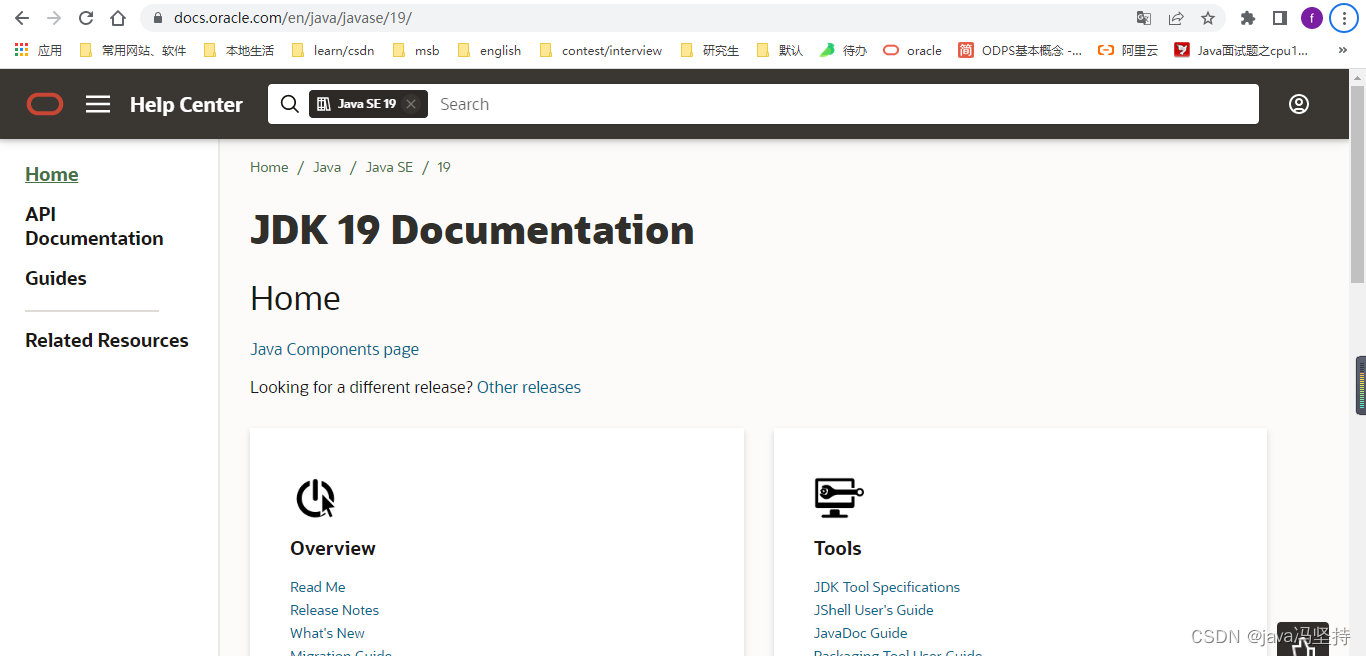
Task: Select Home in the left sidebar
Action: click(52, 174)
